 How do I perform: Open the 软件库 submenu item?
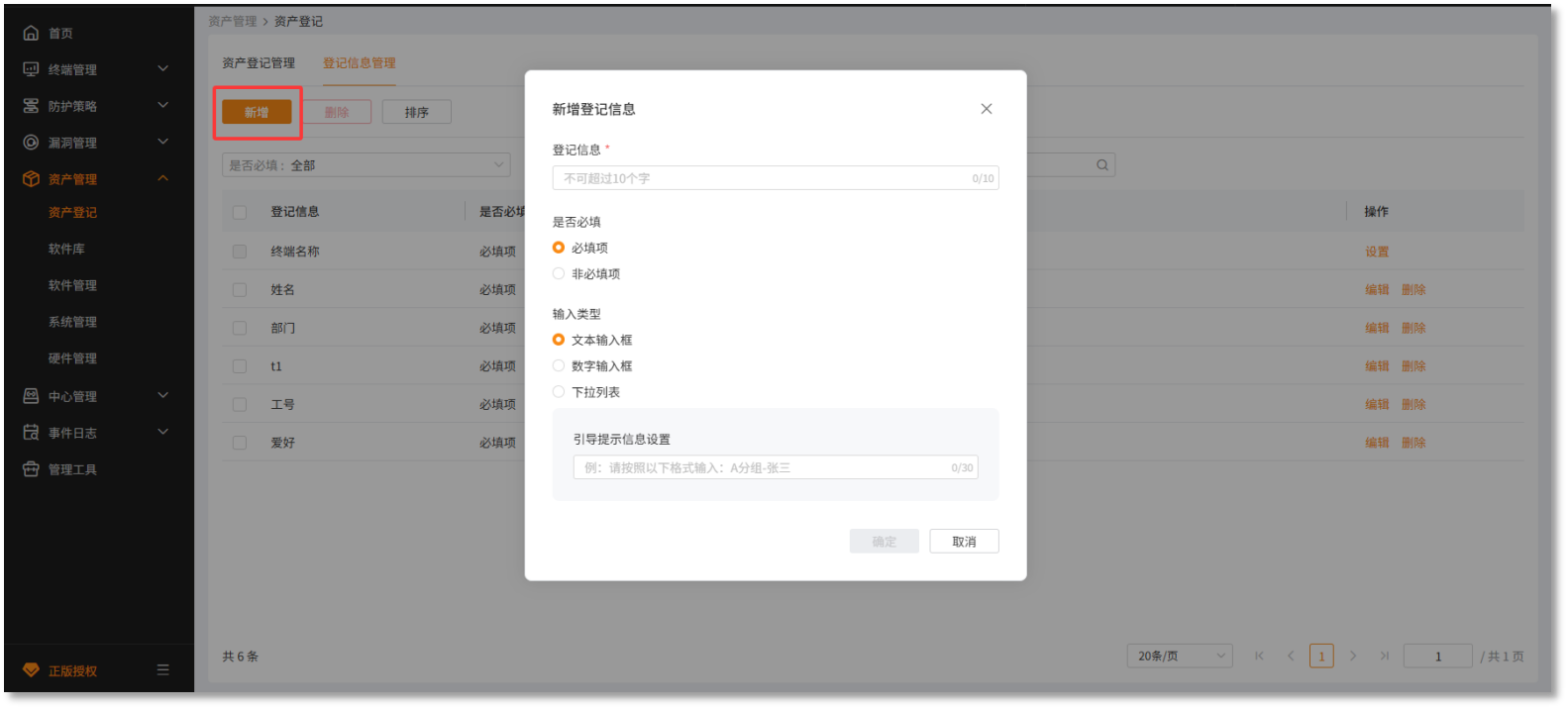point(66,249)
